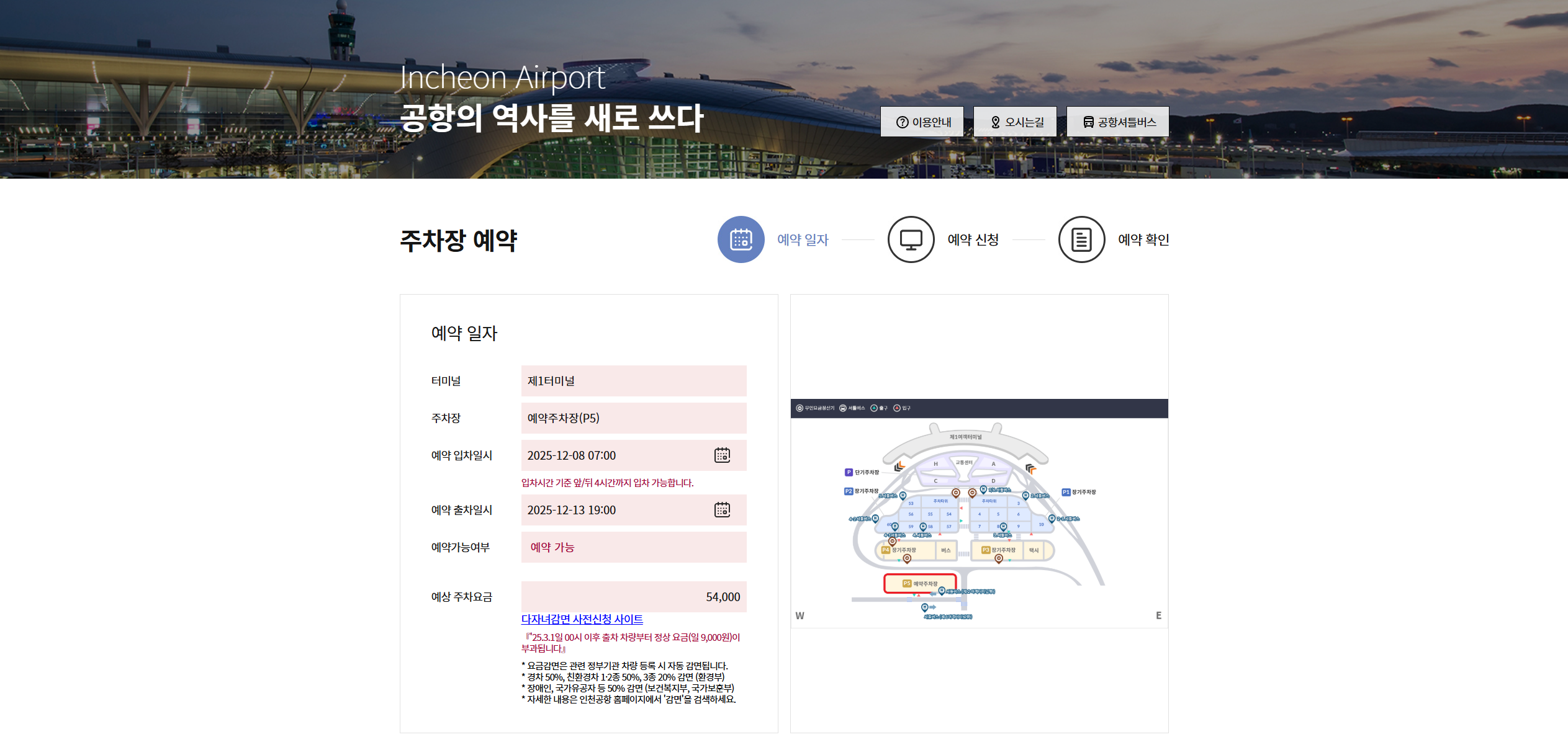Click the P3 장기주차장 badge on map
Screen dimensions: 1568x755
(986, 550)
